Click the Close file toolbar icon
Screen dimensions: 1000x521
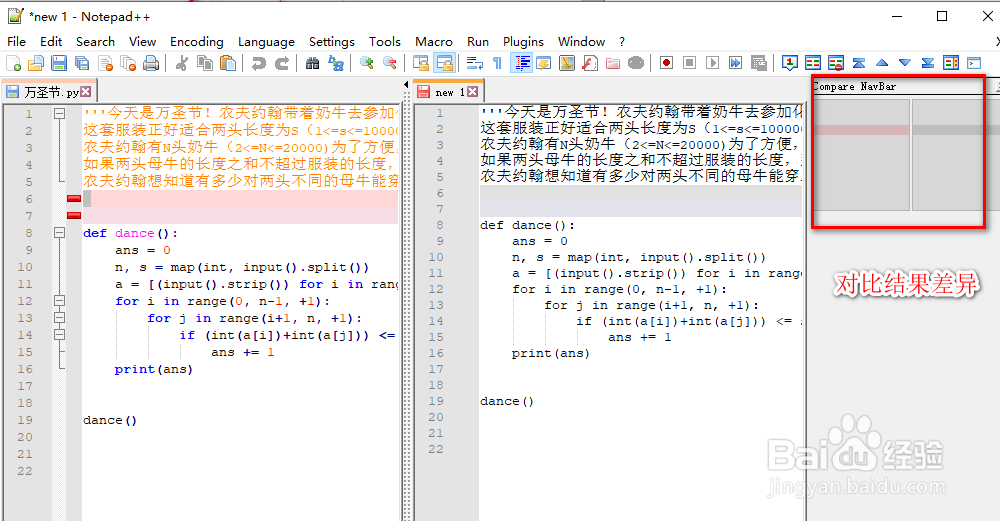pyautogui.click(x=105, y=62)
